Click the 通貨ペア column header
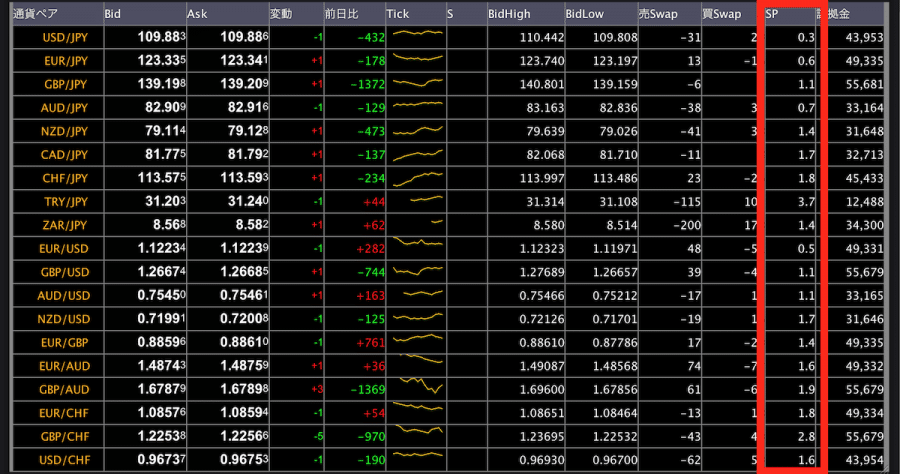The height and width of the screenshot is (474, 900). [x=58, y=14]
